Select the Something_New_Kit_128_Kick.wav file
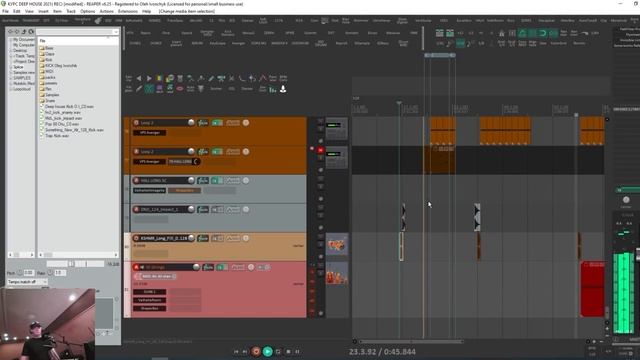640x360 pixels. tap(74, 130)
